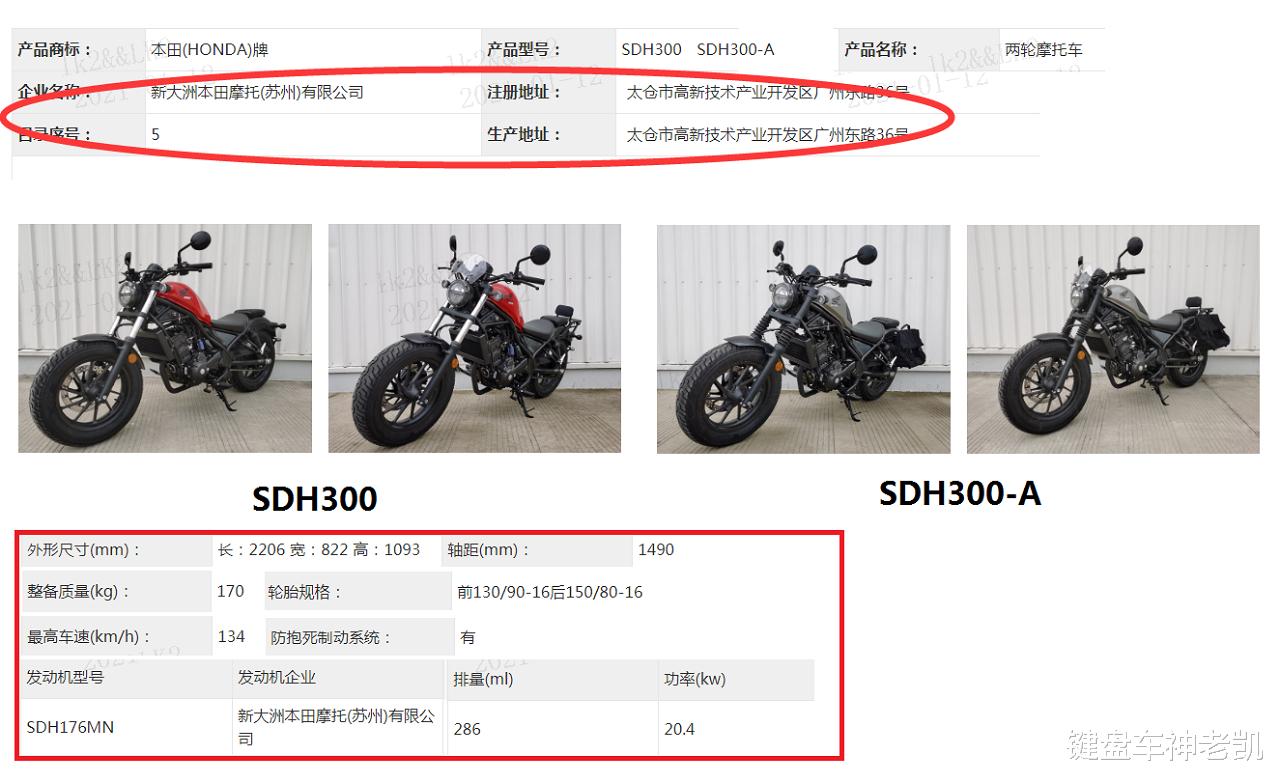Open the second red SDH300 photo with windshield
1280x783 pixels.
click(475, 338)
